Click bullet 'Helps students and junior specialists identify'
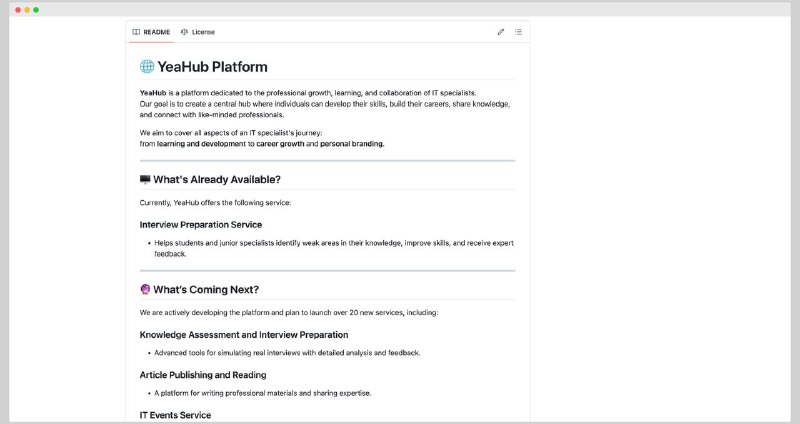 (334, 248)
